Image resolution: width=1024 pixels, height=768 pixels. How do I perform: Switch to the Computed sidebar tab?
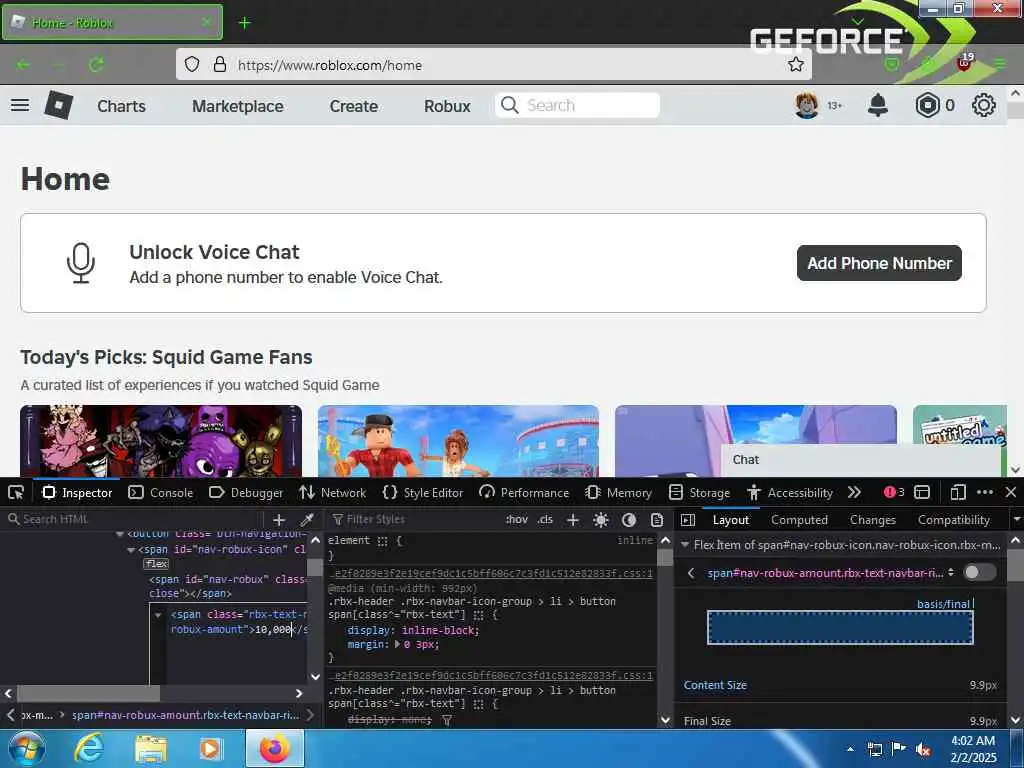799,520
